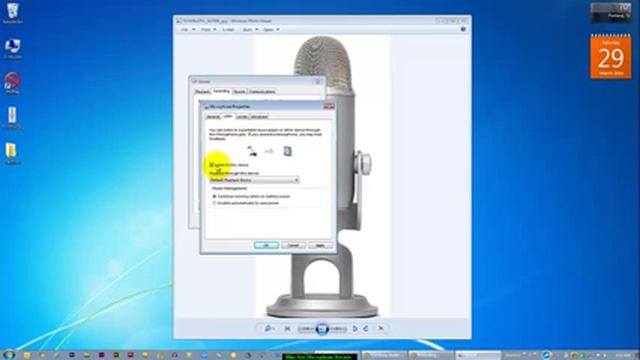The width and height of the screenshot is (640, 360).
Task: Go to the next photo in Photo Viewer
Action: pos(338,328)
